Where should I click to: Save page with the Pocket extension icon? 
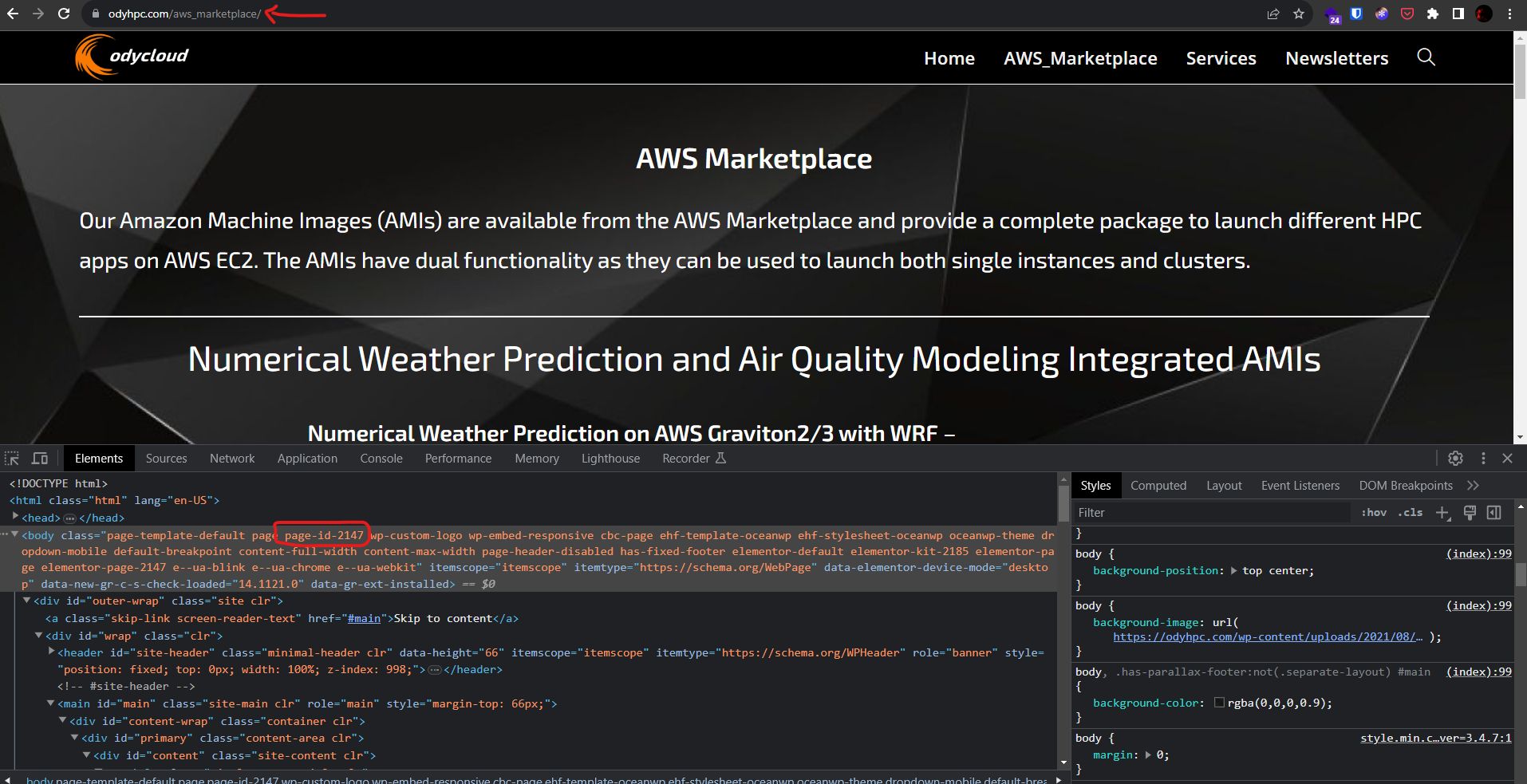[x=1407, y=14]
